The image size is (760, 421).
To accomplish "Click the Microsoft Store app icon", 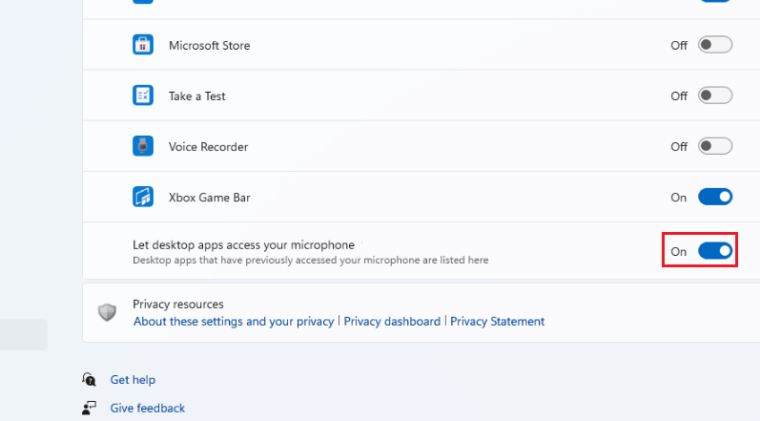I will (x=143, y=45).
